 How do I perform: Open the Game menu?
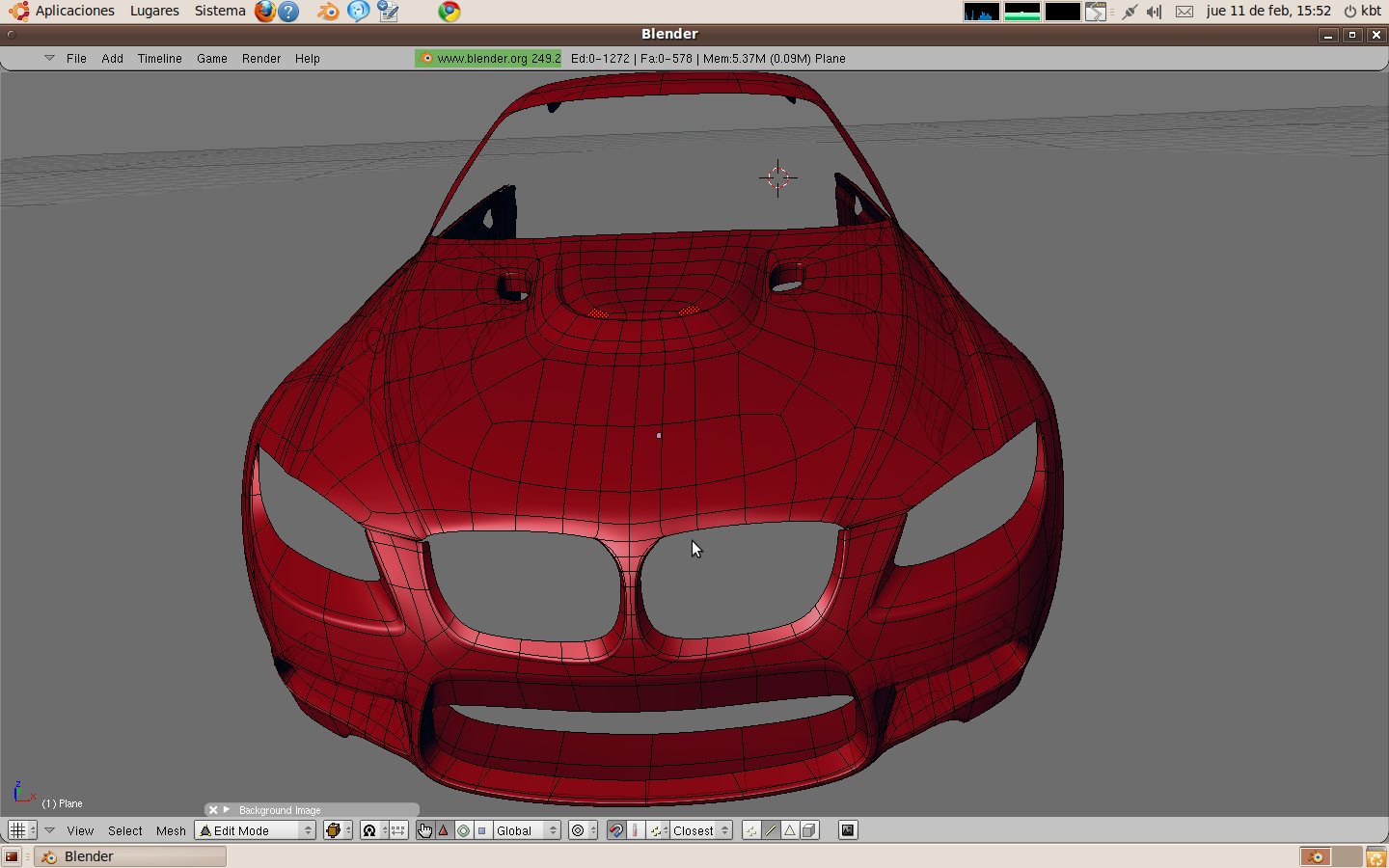pyautogui.click(x=212, y=59)
